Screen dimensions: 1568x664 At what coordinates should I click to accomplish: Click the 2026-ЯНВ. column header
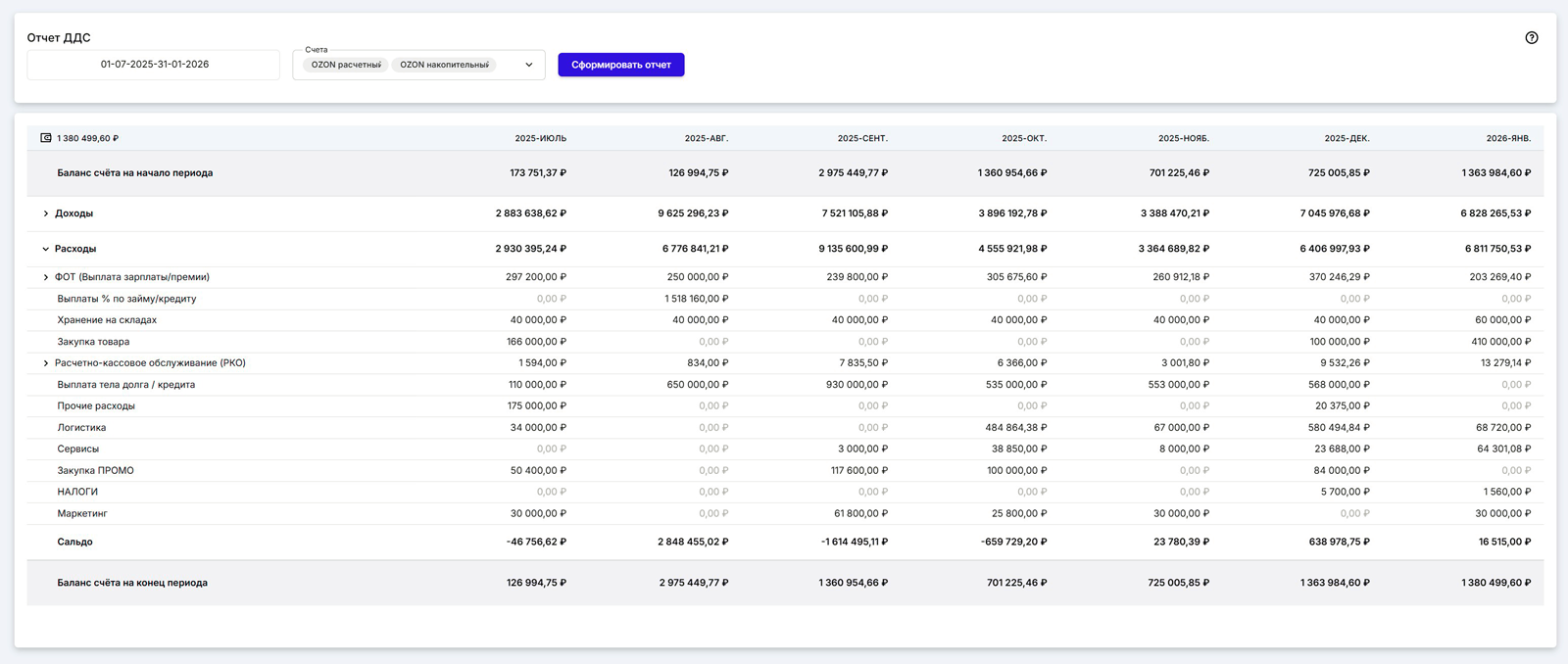point(1507,139)
